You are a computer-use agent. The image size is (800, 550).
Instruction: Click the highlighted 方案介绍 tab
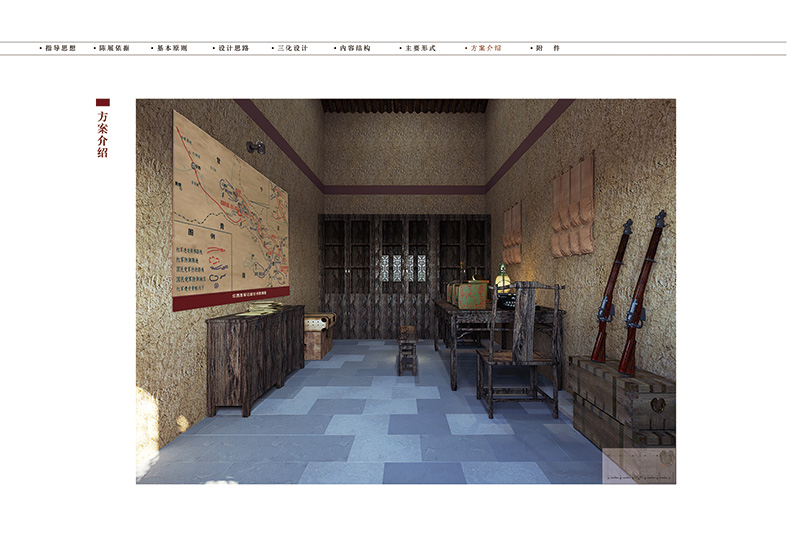click(485, 48)
